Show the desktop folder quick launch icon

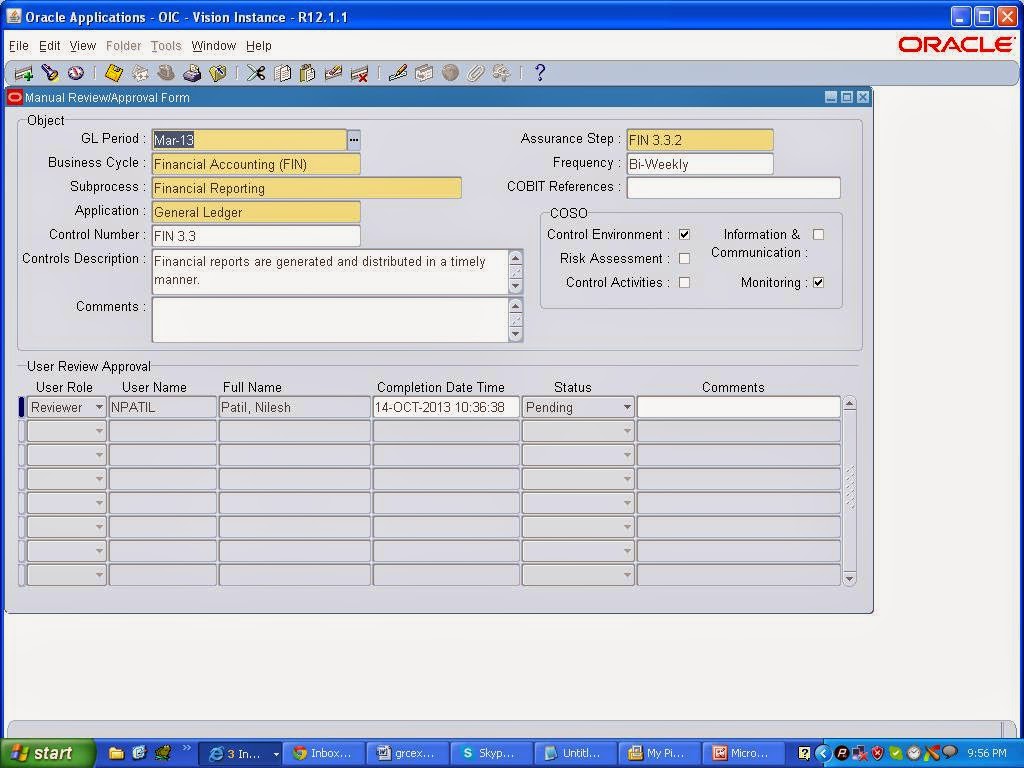116,753
